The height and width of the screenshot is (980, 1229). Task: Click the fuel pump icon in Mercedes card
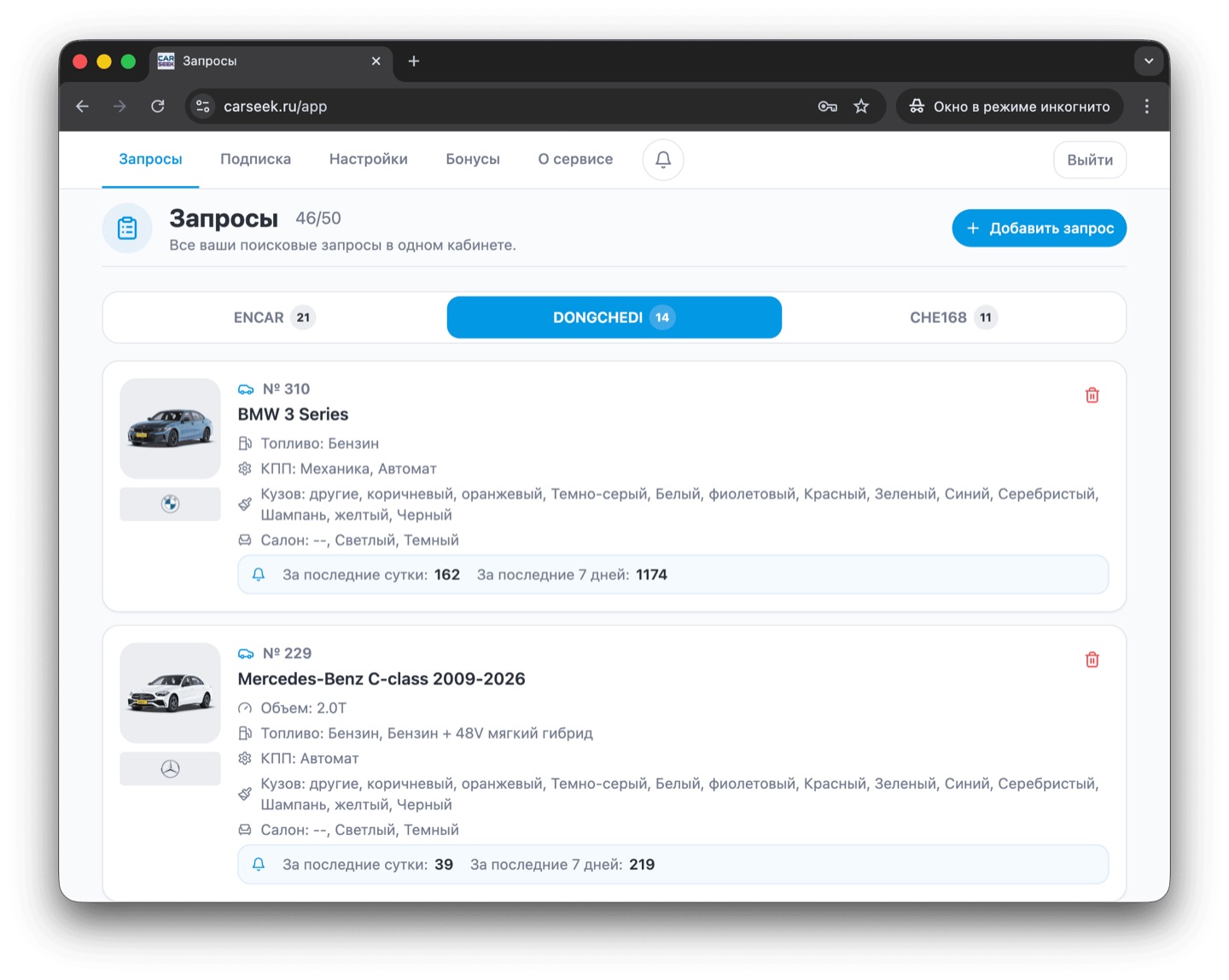245,733
